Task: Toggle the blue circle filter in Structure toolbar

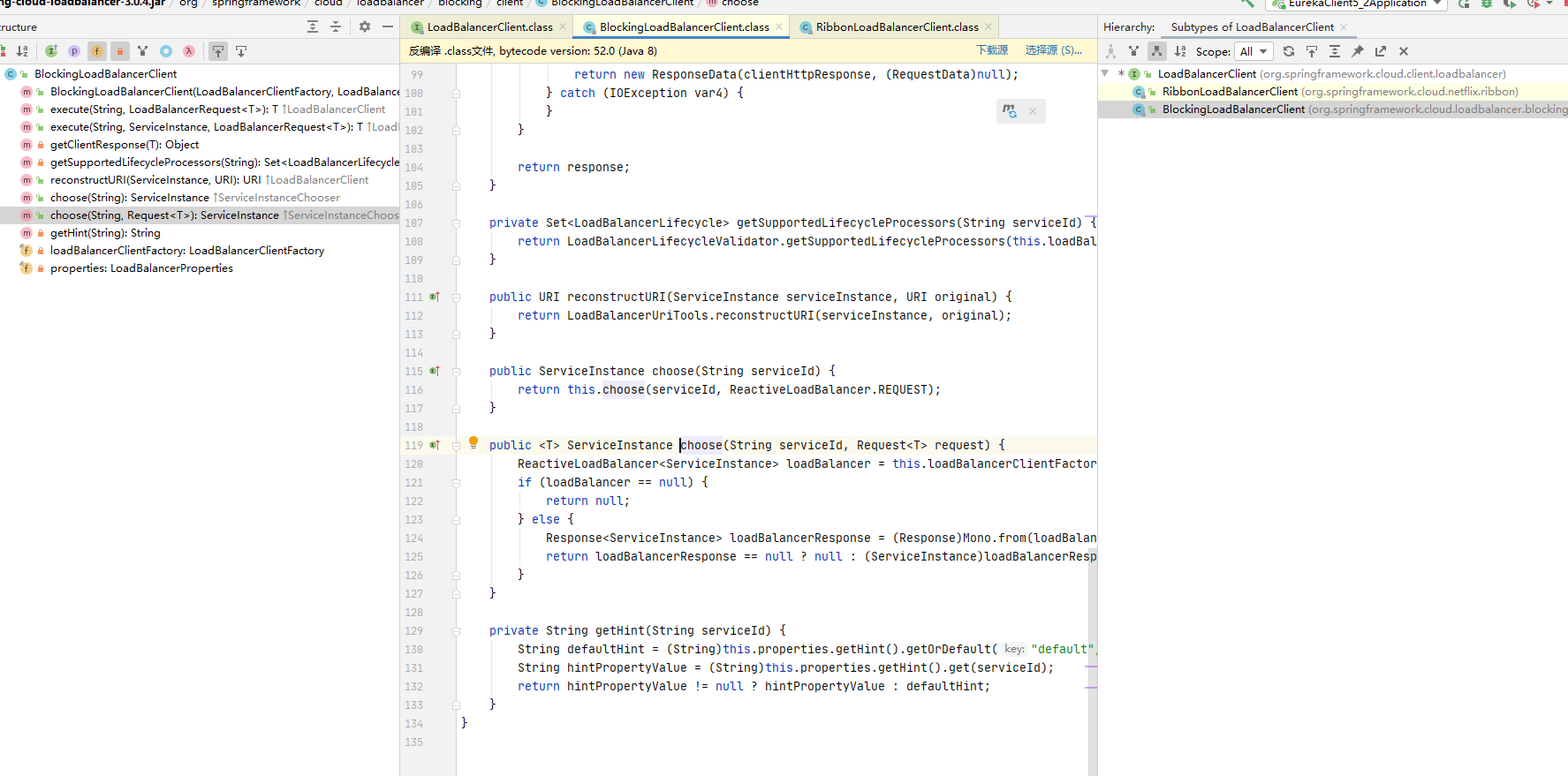Action: 166,51
